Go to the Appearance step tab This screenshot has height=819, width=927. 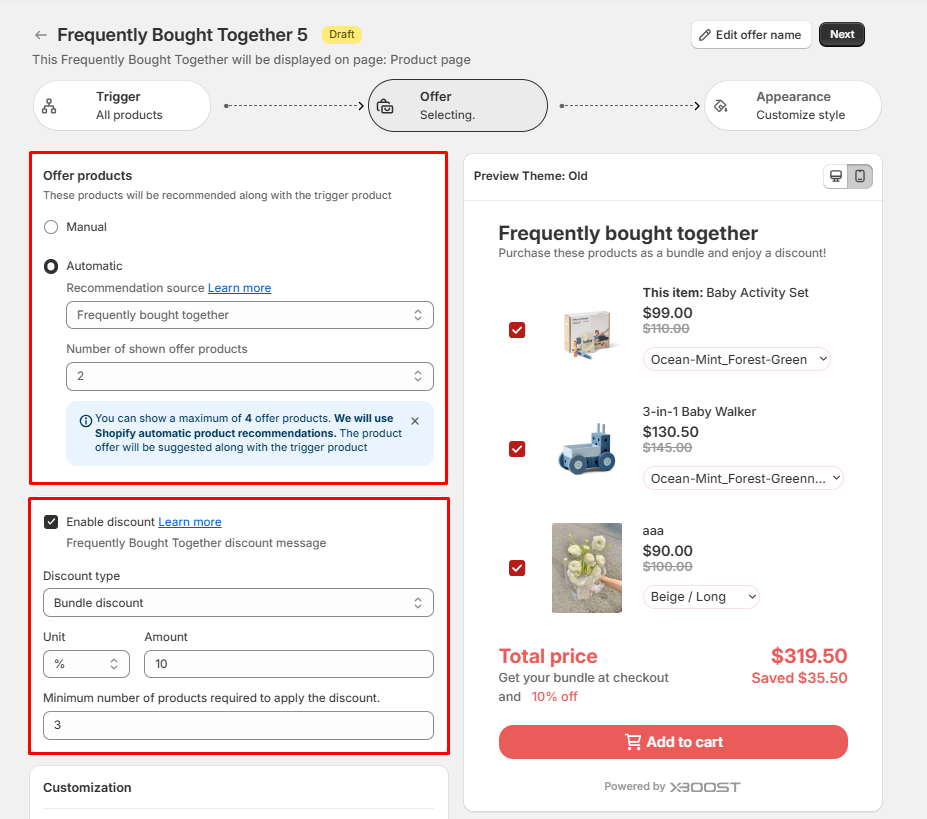pyautogui.click(x=793, y=106)
